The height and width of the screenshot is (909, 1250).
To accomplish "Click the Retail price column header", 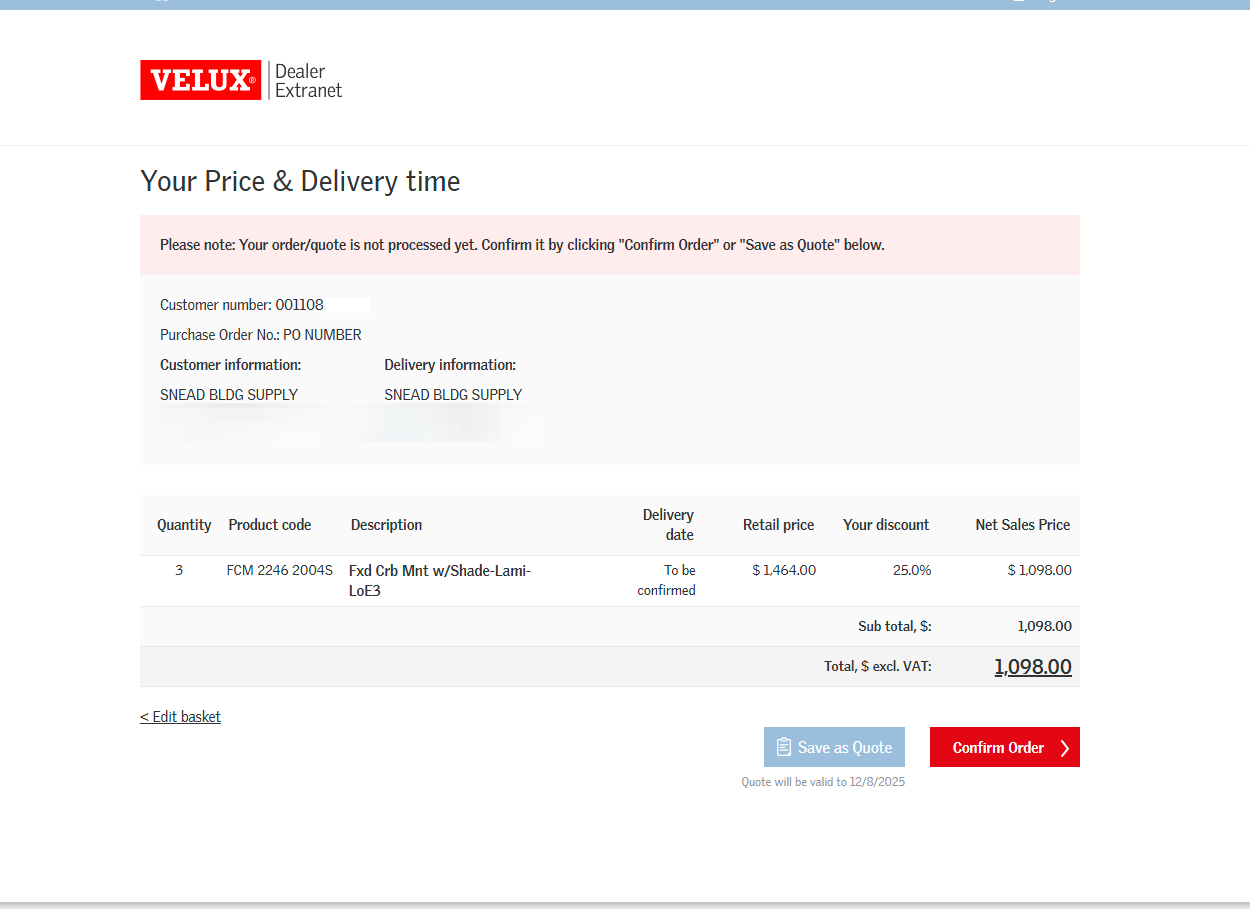I will (778, 525).
